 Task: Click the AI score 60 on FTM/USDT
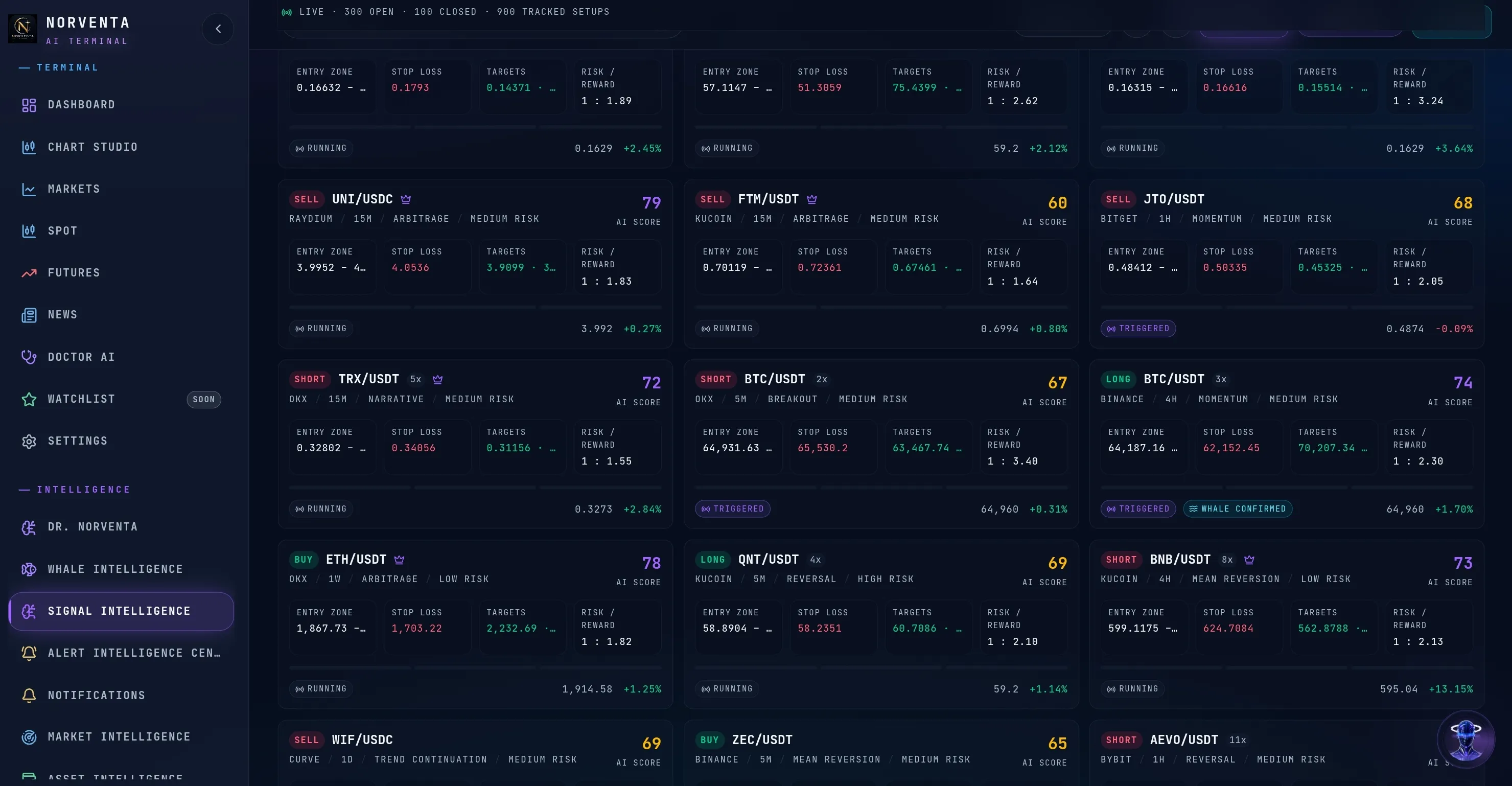pyautogui.click(x=1058, y=203)
